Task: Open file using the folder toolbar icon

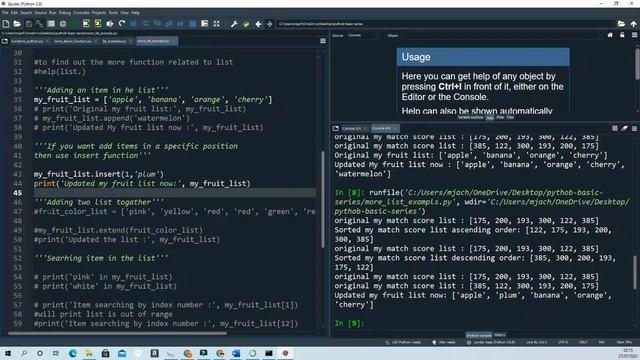Action: point(17,24)
